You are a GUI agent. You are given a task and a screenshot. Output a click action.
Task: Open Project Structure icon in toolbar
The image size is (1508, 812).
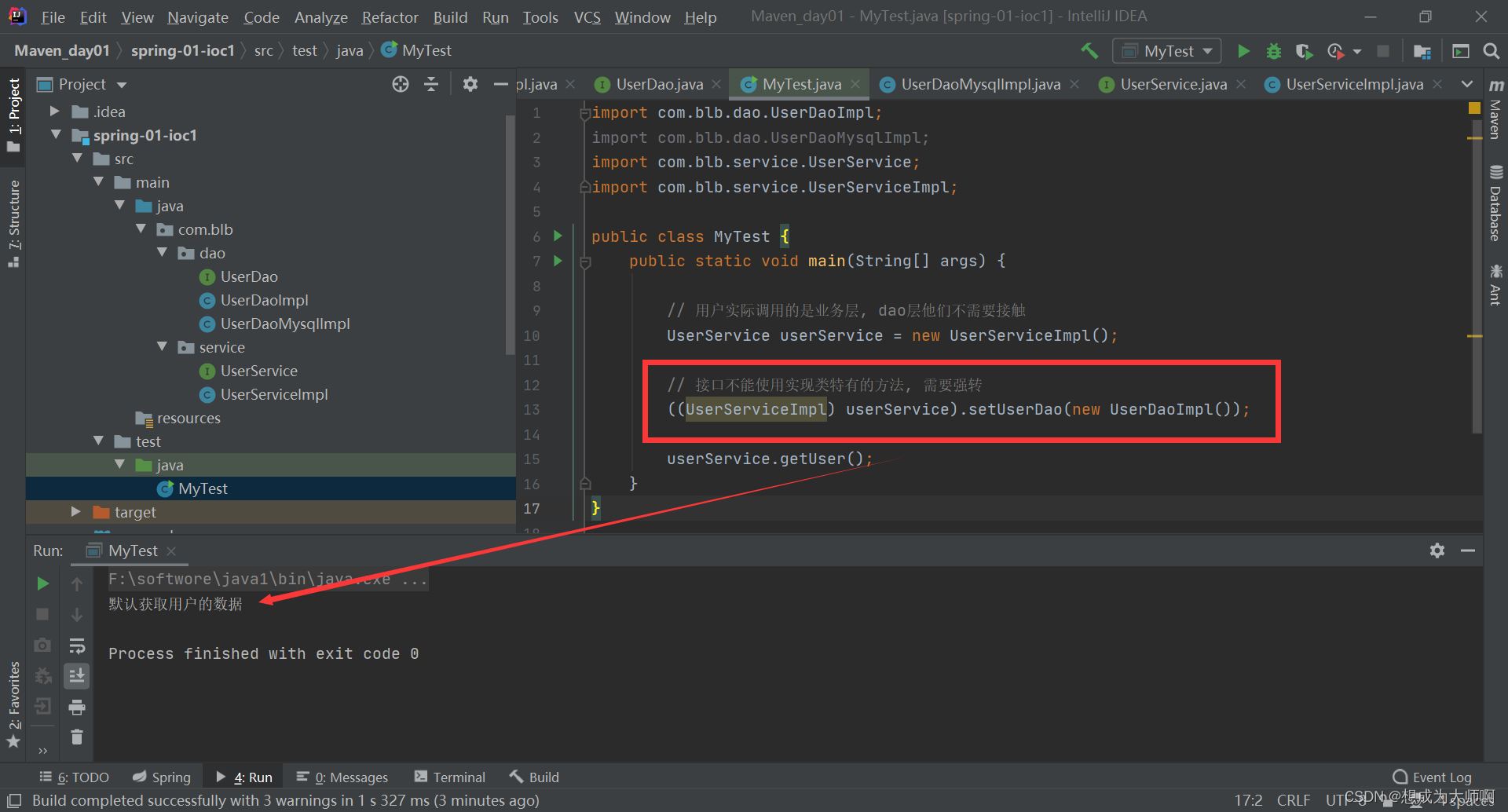tap(1422, 51)
